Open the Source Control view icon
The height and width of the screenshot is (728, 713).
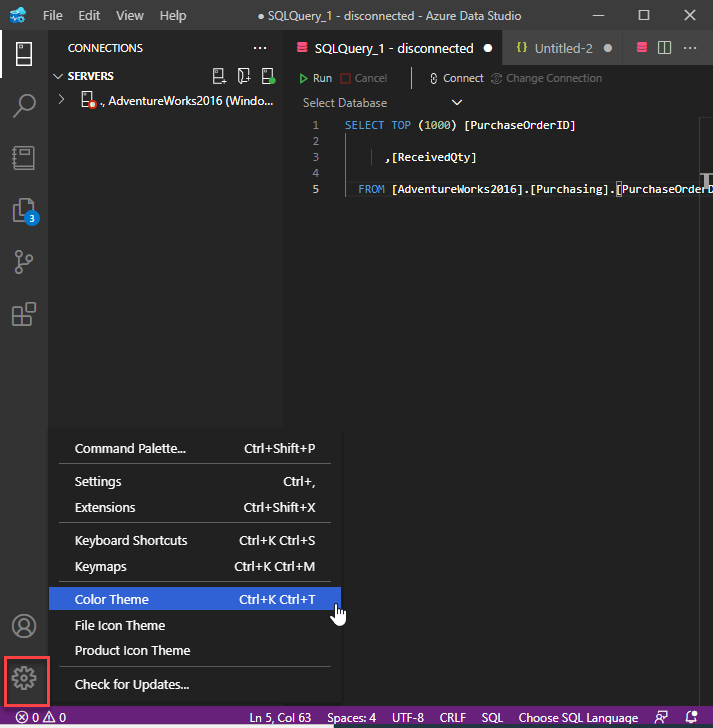tap(24, 262)
